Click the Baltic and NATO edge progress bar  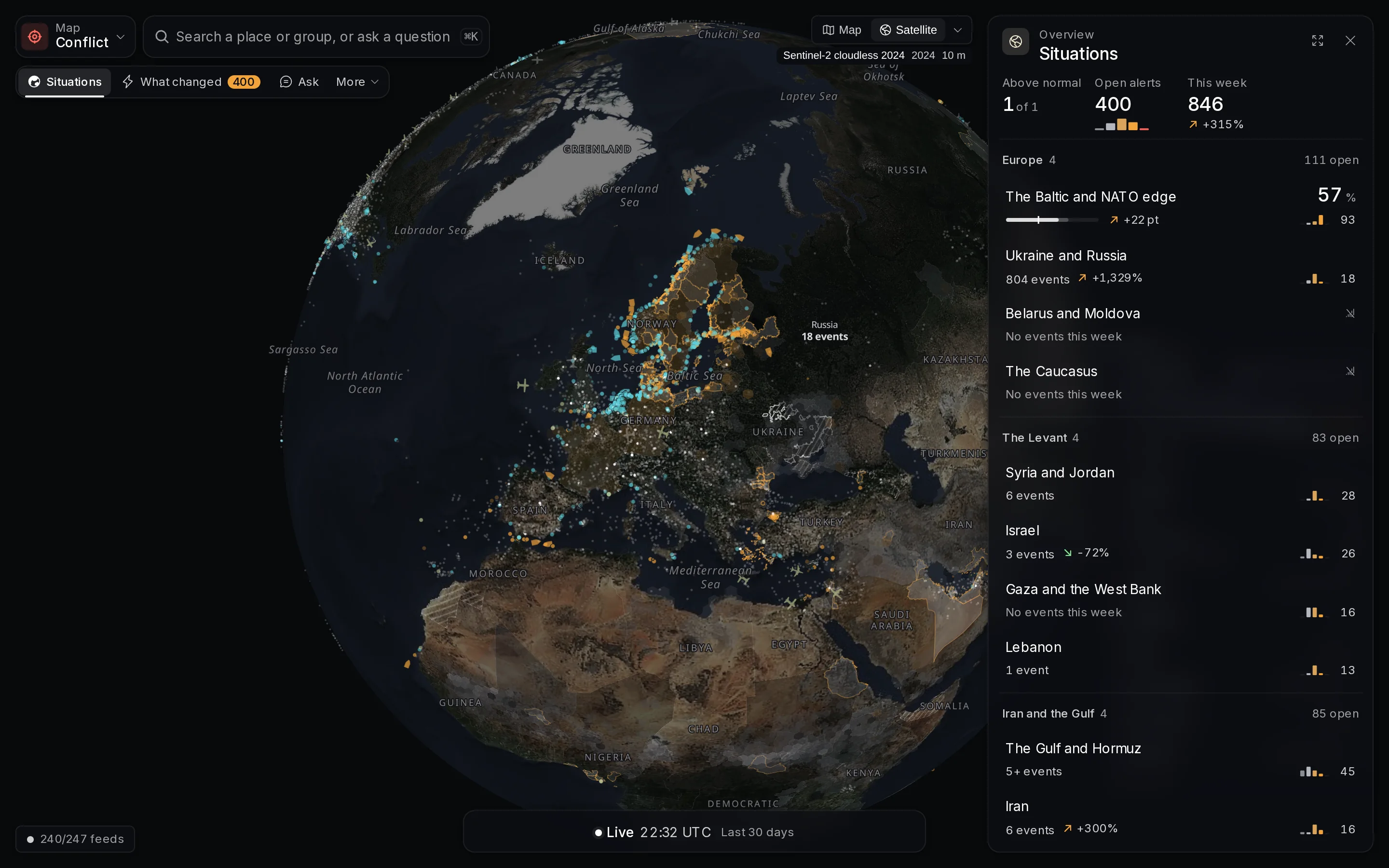pos(1051,220)
